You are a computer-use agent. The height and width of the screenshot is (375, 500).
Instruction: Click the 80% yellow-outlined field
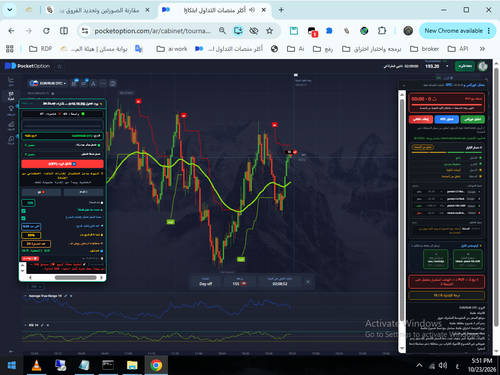click(31, 235)
